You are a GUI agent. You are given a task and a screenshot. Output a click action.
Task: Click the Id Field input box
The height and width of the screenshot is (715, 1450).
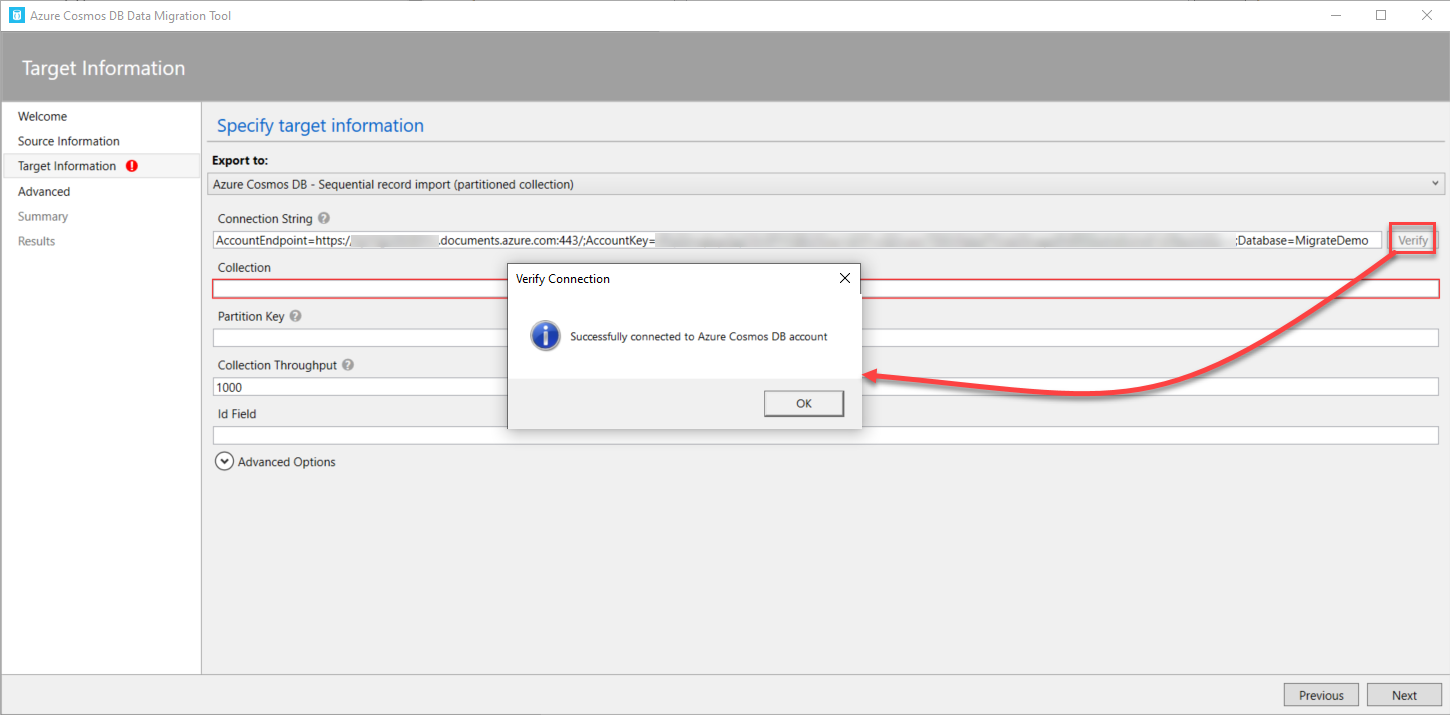pos(826,435)
